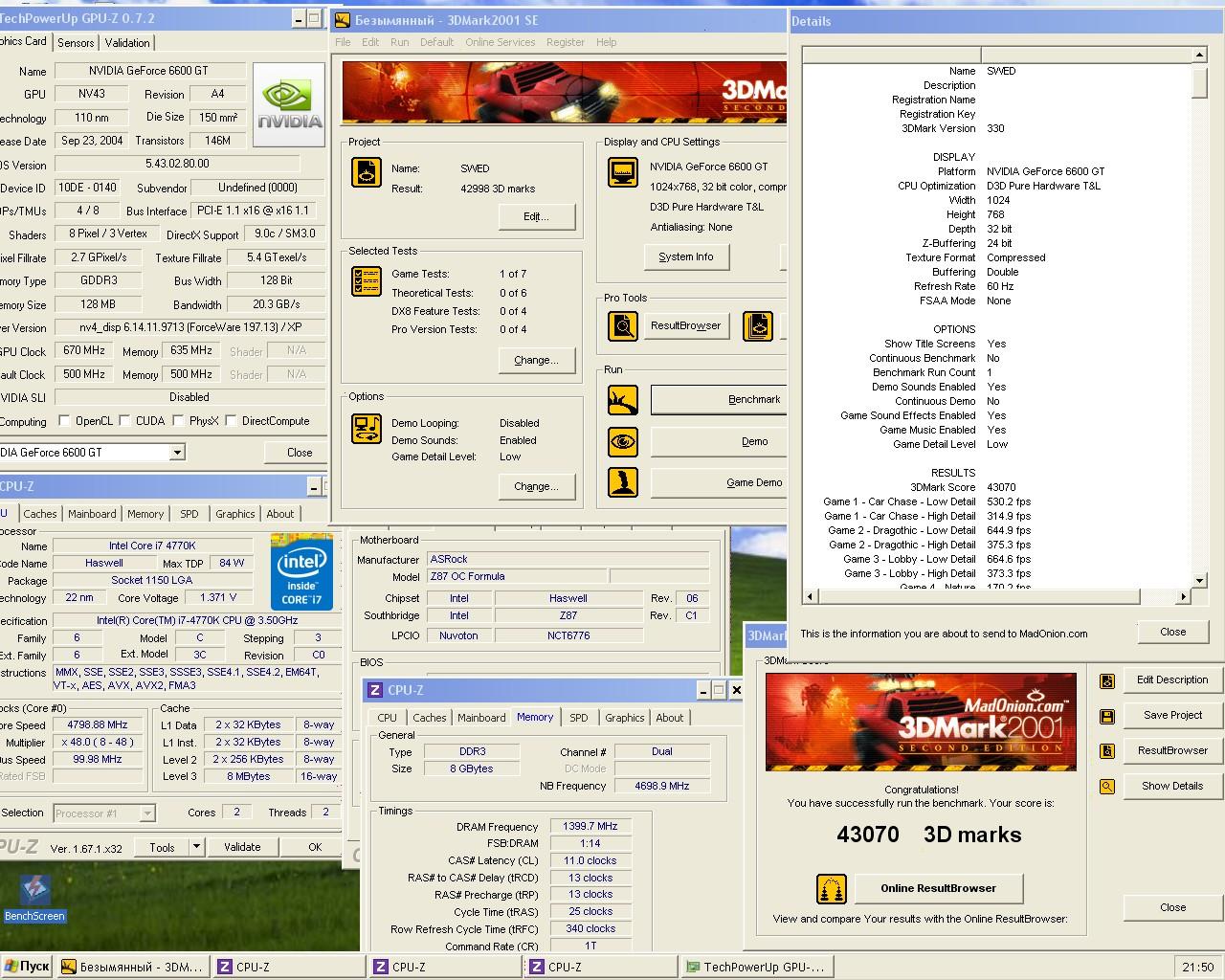Click the GPU Name field NVIDIA GeForce 6600 GT
Viewport: 1225px width, 980px height.
click(x=148, y=71)
